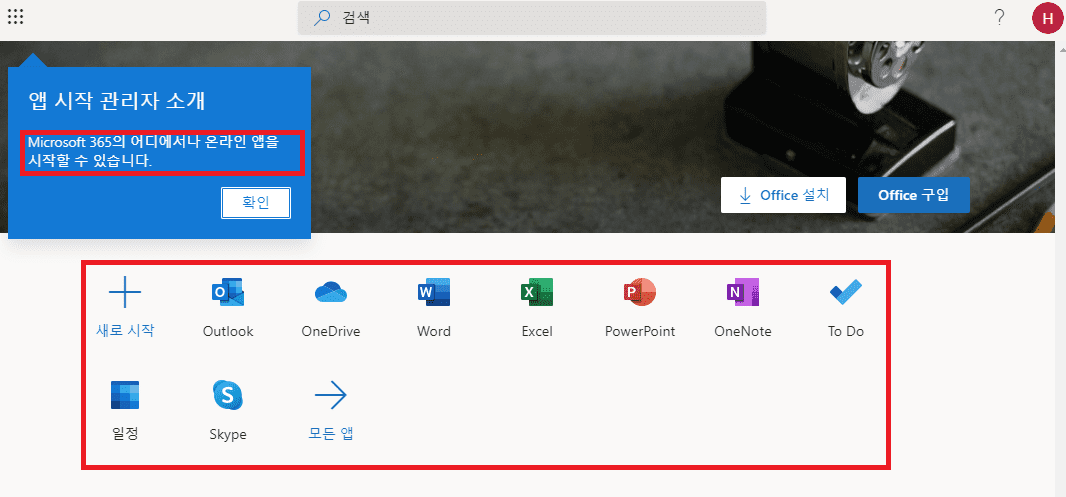Confirm the tooltip with 확인 button
Viewport: 1066px width, 497px height.
(256, 203)
